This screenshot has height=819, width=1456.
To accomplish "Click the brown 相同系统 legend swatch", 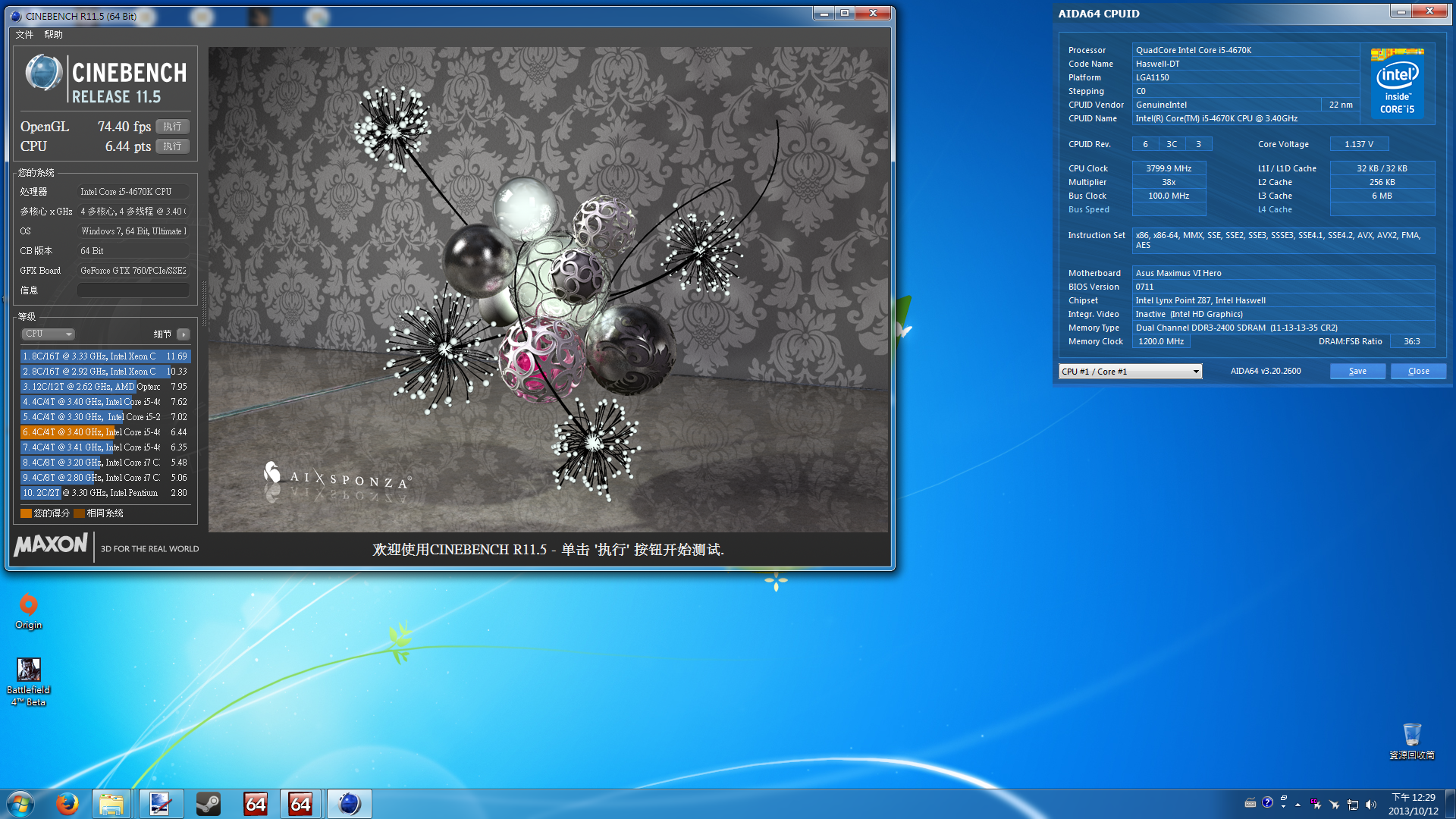I will coord(79,513).
